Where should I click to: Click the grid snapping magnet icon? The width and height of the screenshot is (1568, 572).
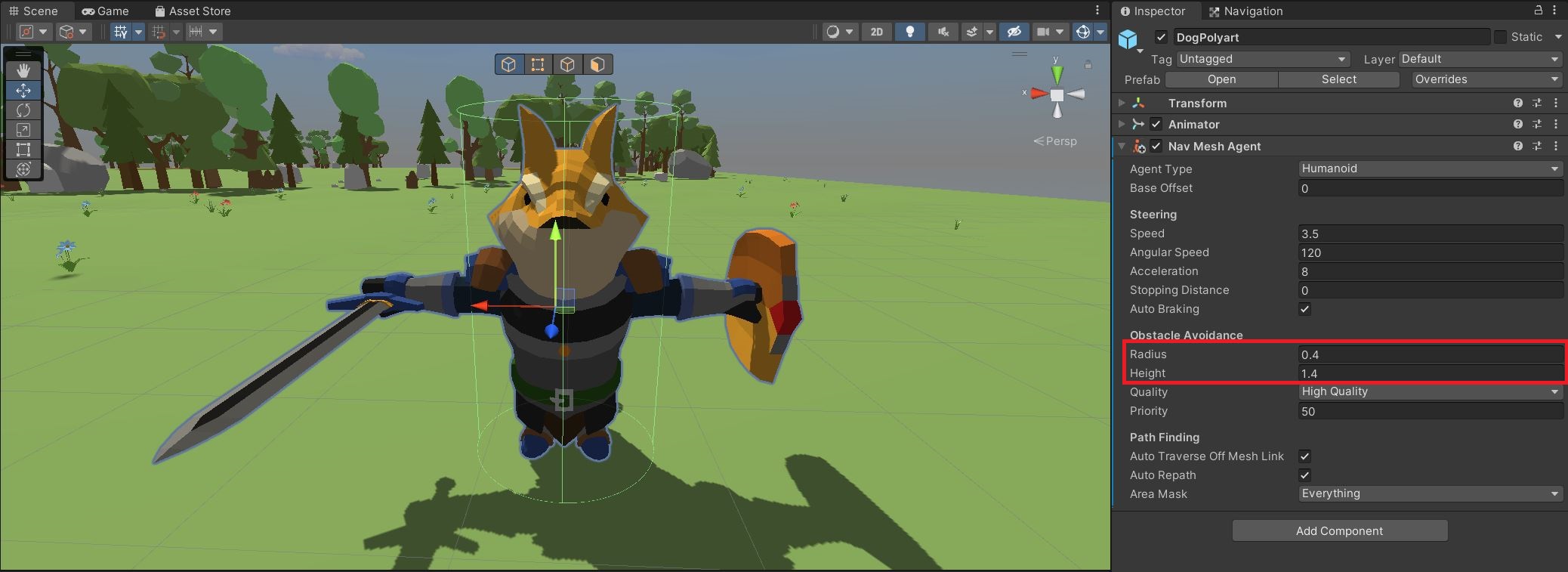(159, 32)
